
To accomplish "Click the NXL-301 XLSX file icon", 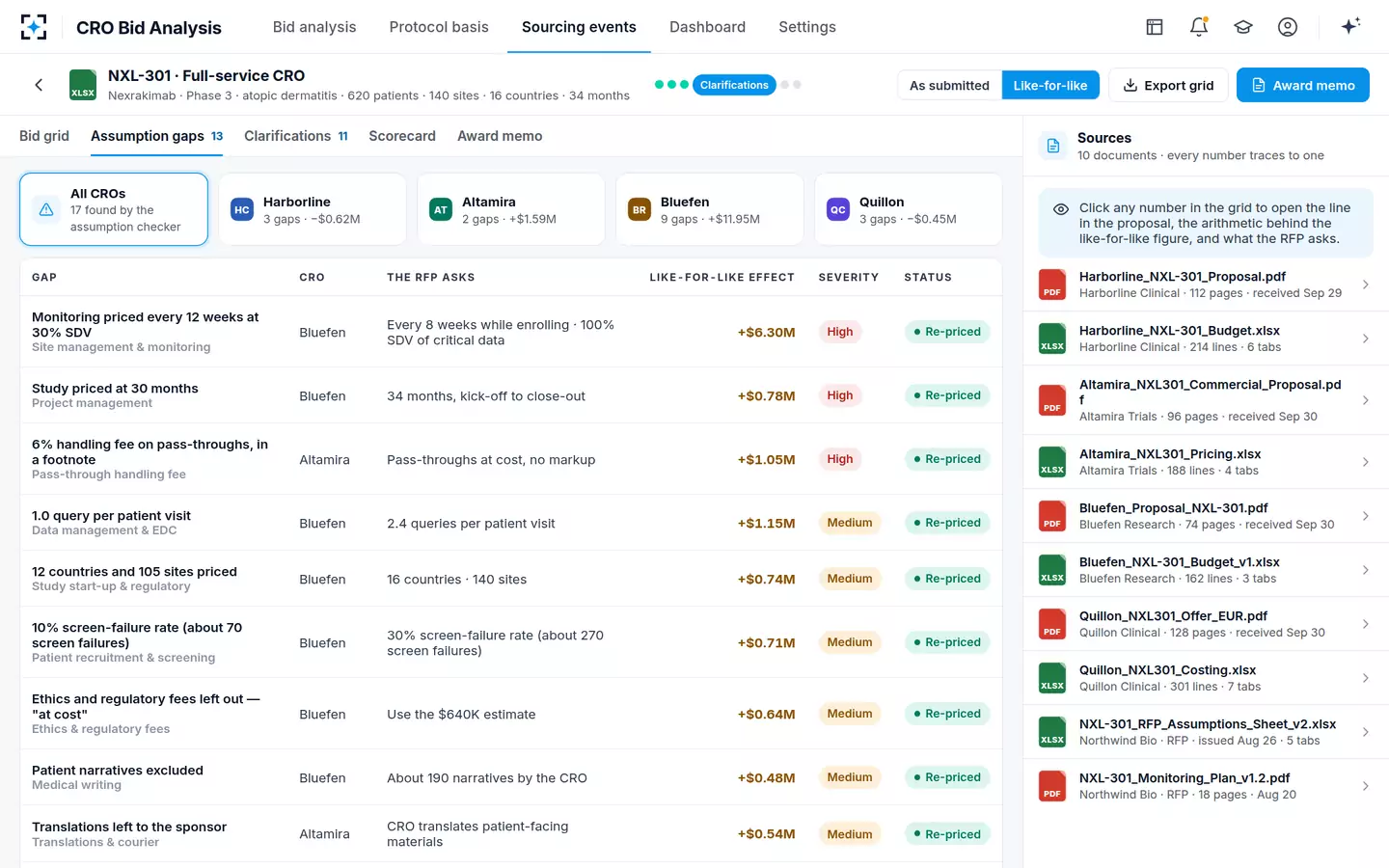I will tap(83, 85).
